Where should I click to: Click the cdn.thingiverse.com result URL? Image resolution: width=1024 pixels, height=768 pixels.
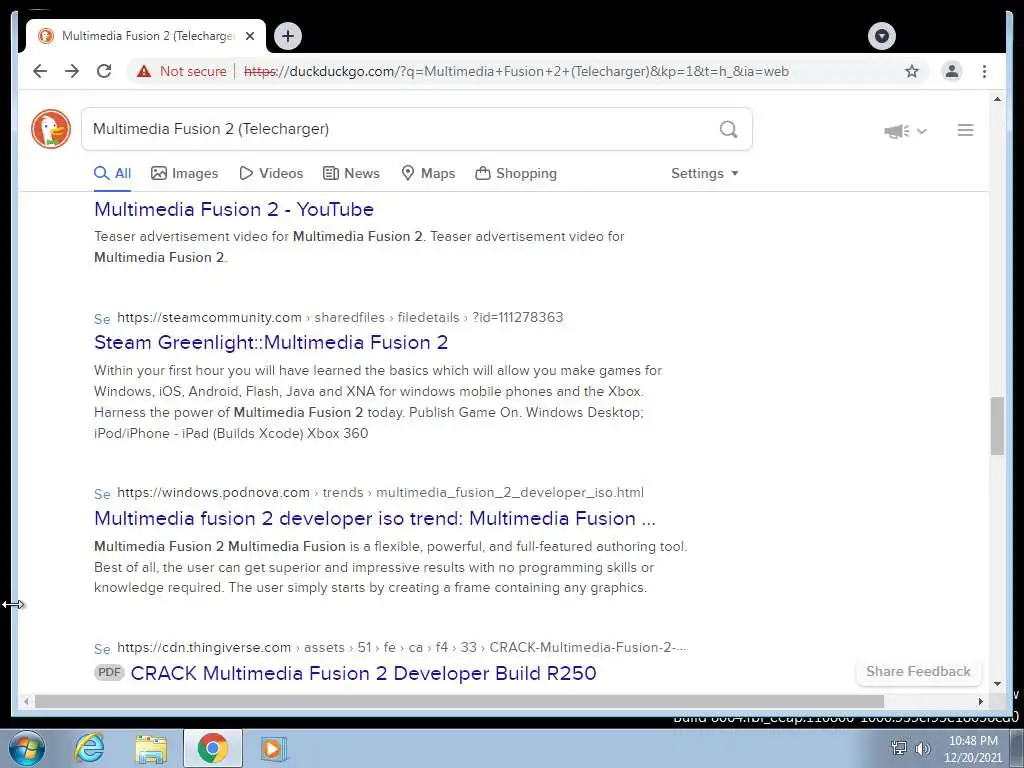(x=402, y=647)
